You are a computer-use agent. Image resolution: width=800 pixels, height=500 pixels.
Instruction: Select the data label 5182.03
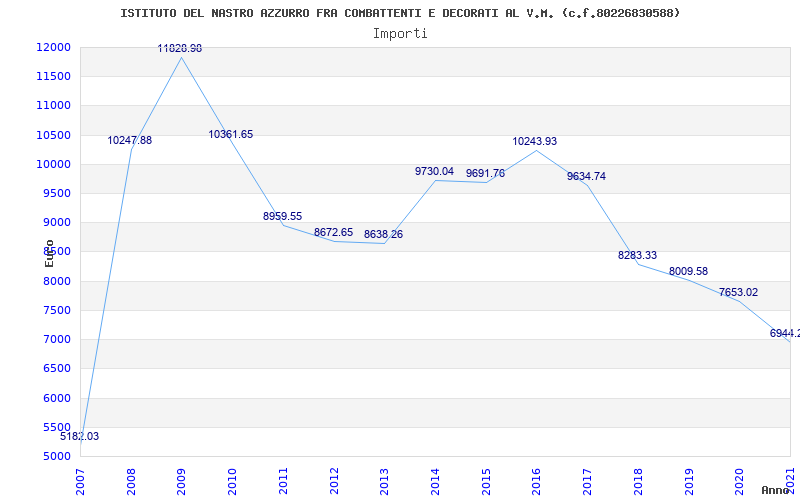pyautogui.click(x=80, y=436)
